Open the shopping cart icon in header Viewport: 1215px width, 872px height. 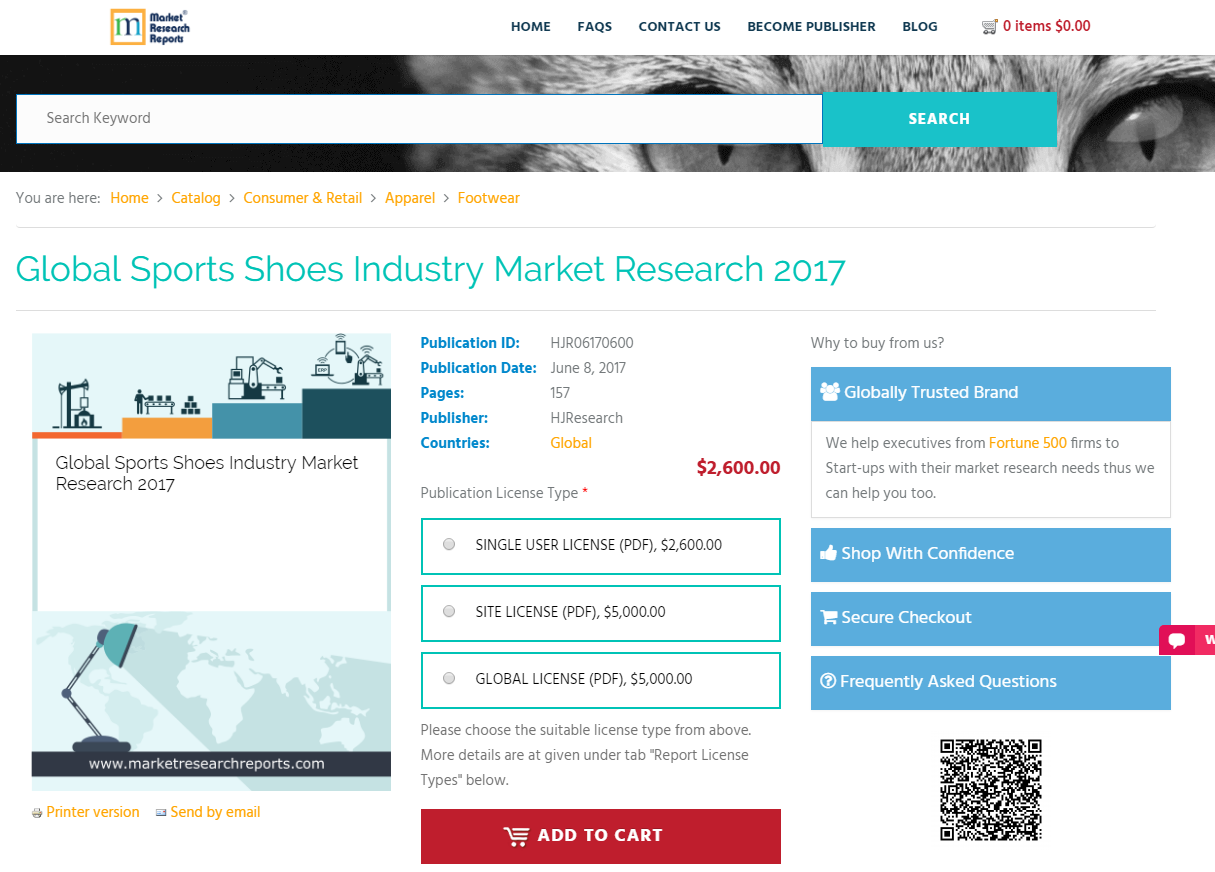990,26
